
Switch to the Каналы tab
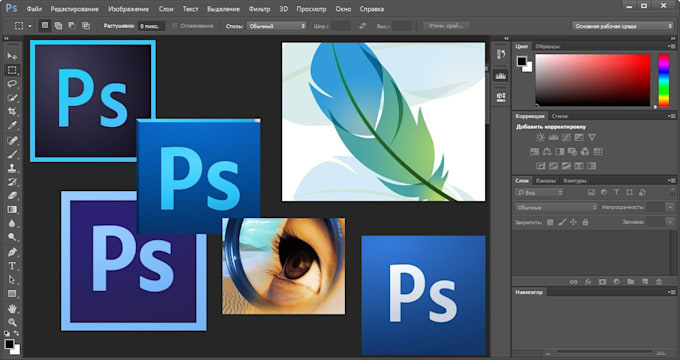(x=546, y=181)
